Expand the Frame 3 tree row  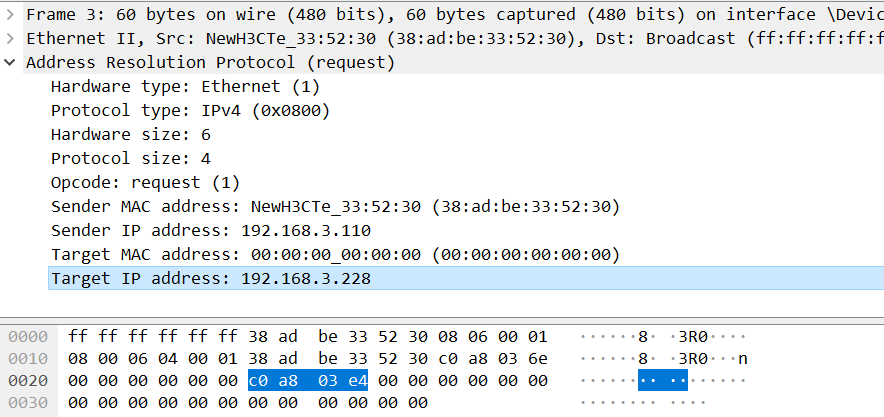click(9, 15)
